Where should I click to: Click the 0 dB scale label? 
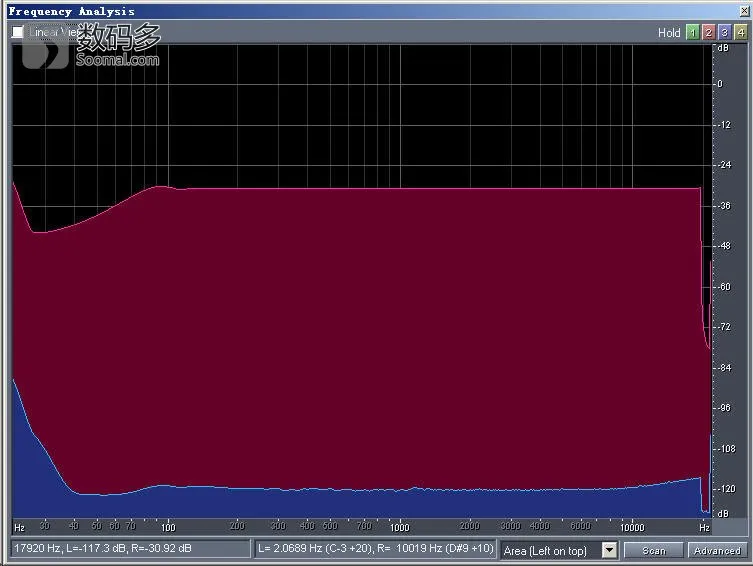click(720, 84)
